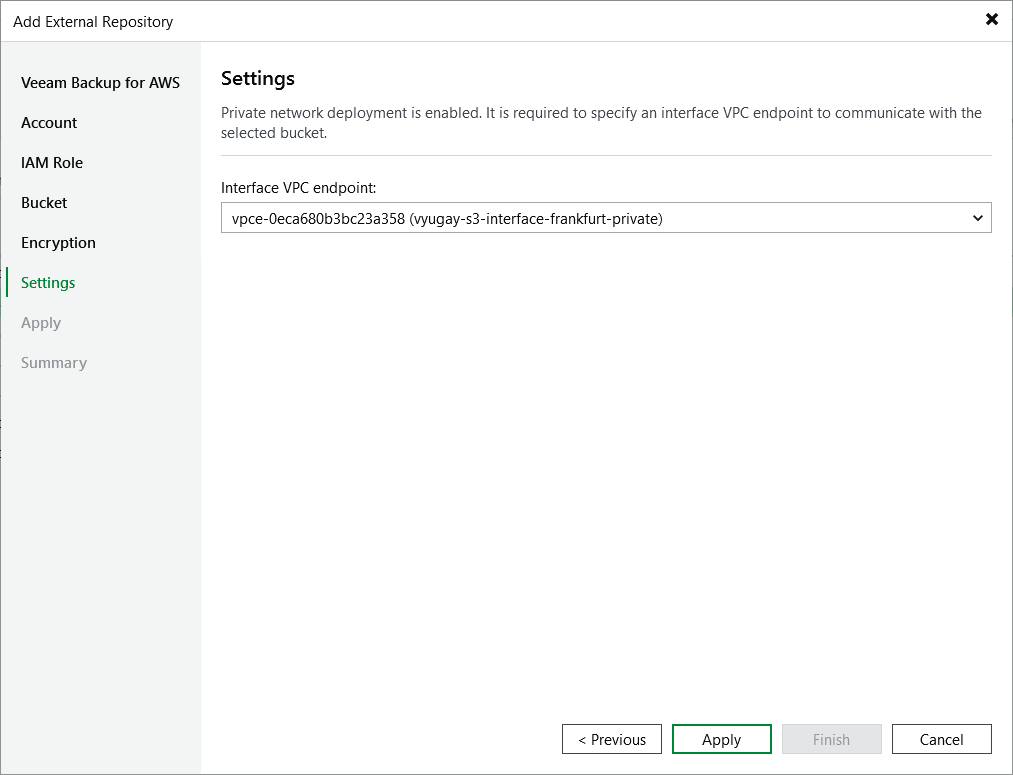The image size is (1013, 775).
Task: Open the Encryption settings step
Action: coord(58,242)
